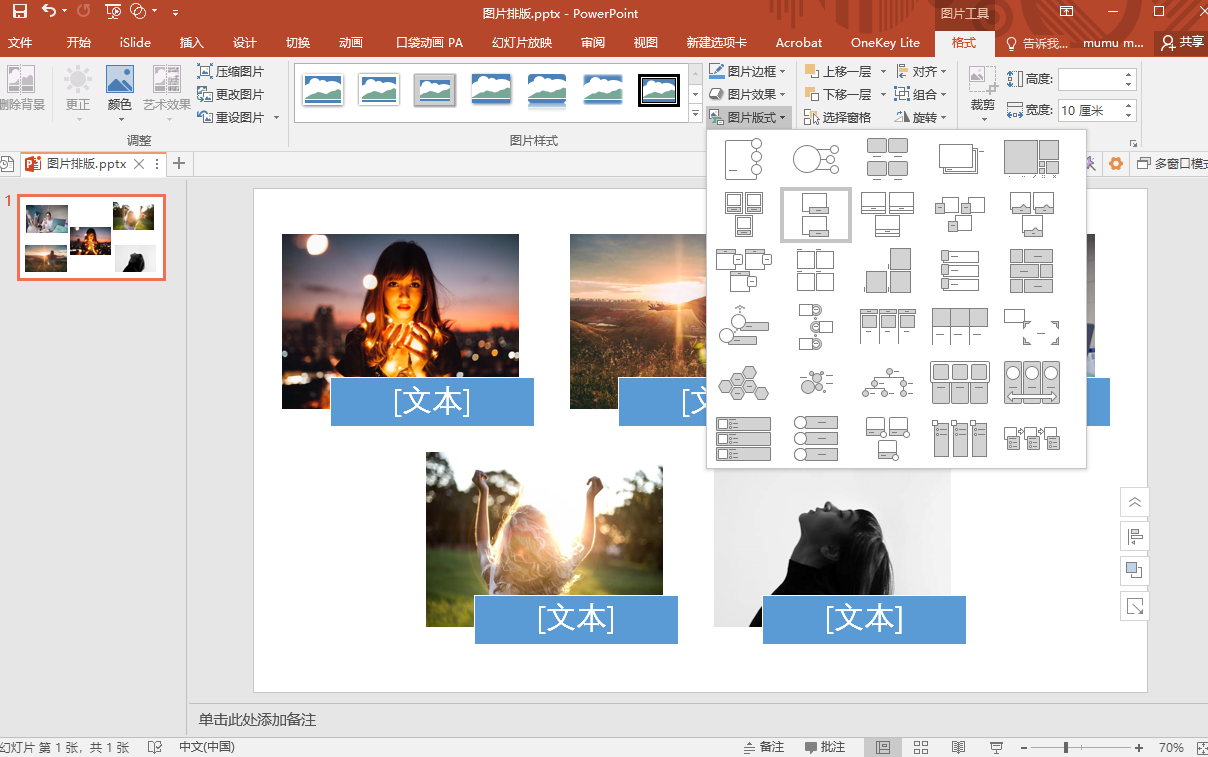Open the 文件 (File) tab
The width and height of the screenshot is (1208, 757).
point(21,42)
